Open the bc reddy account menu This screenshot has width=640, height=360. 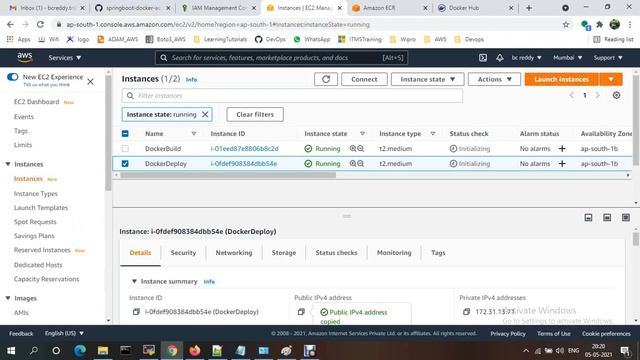click(x=526, y=58)
